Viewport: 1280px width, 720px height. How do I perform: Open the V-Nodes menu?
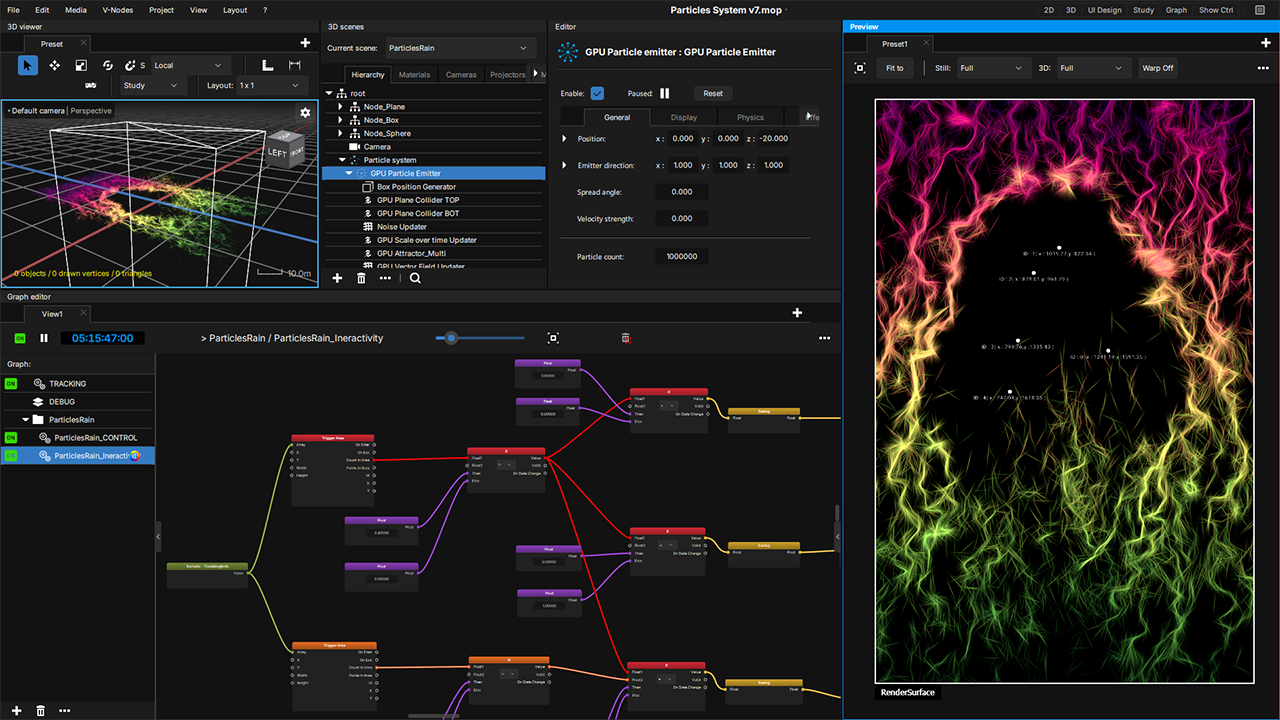point(116,10)
